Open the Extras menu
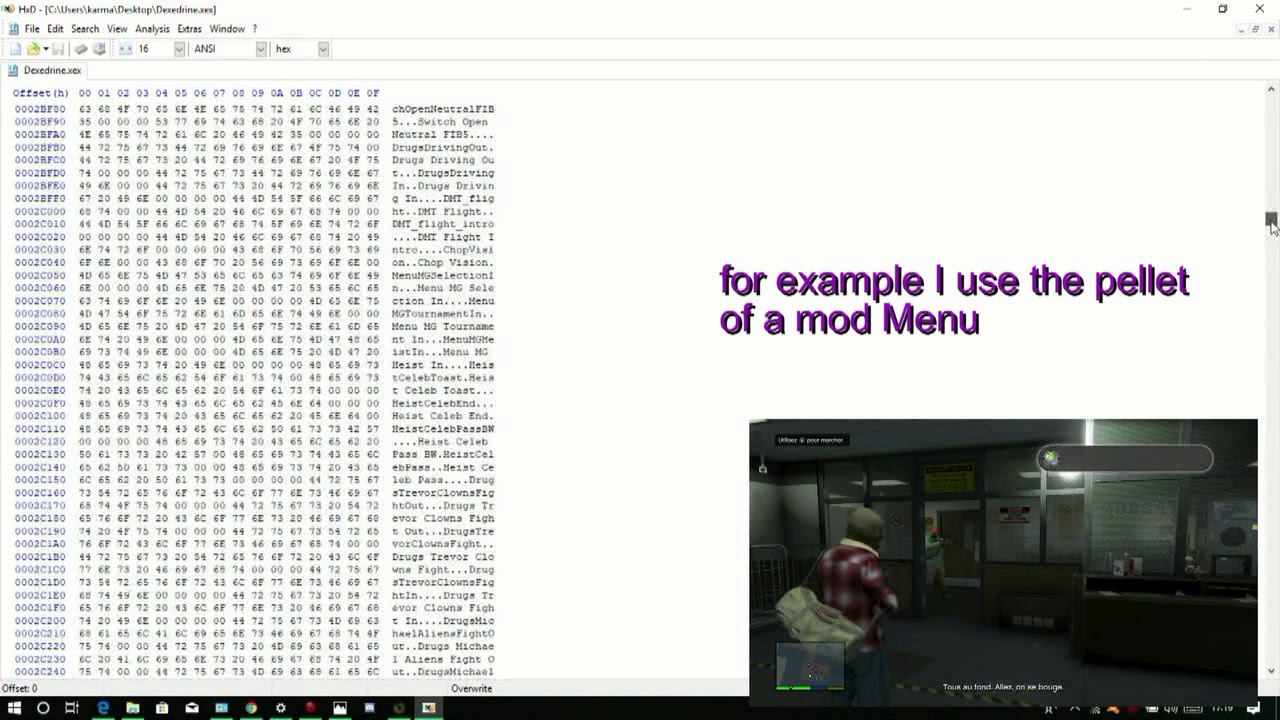 tap(189, 29)
